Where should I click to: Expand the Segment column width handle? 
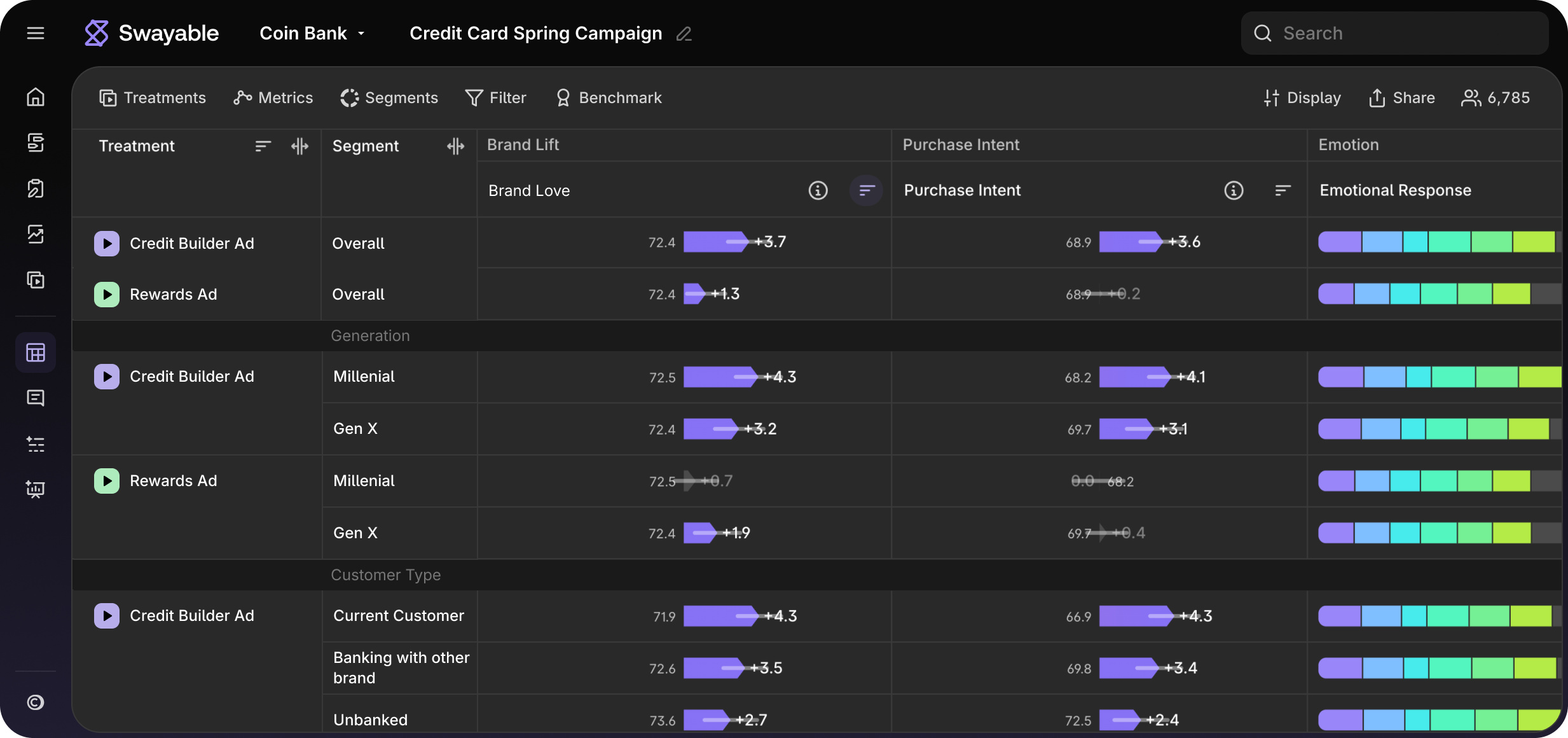pyautogui.click(x=455, y=146)
